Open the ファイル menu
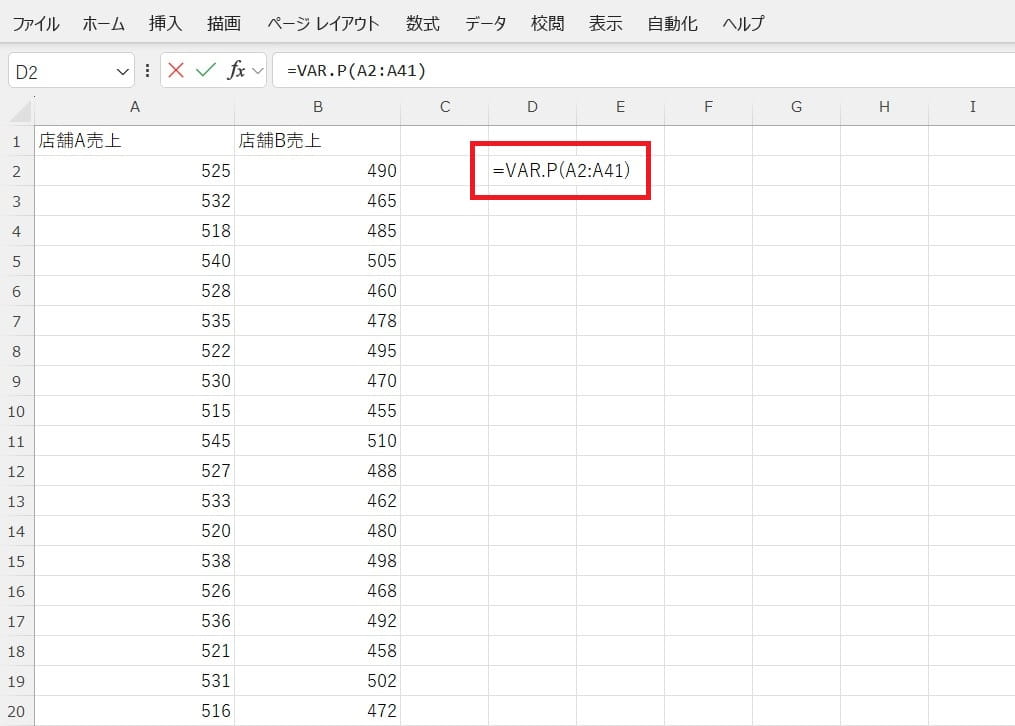 pos(35,24)
